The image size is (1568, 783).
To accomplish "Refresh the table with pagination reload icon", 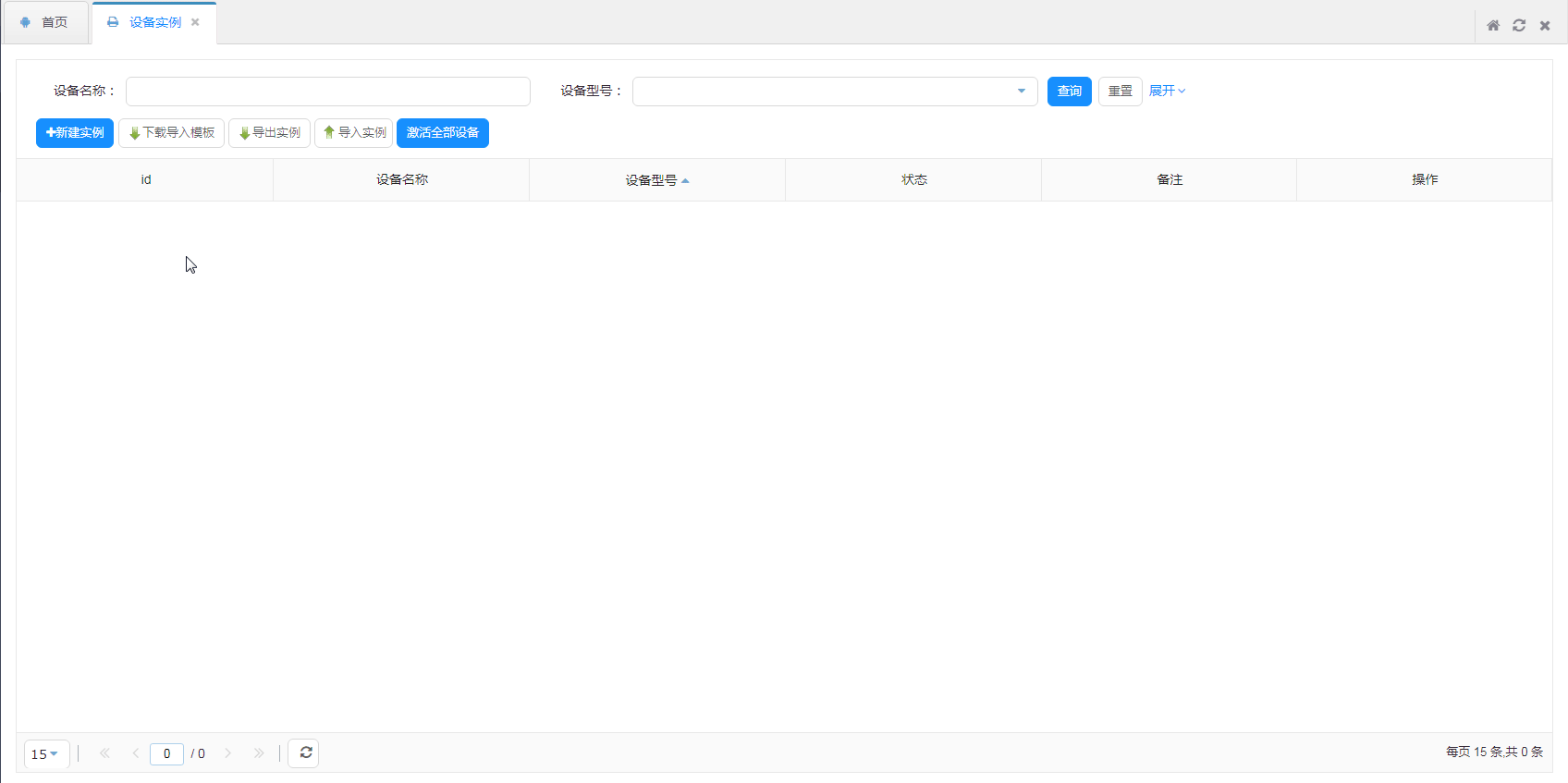I will click(305, 753).
